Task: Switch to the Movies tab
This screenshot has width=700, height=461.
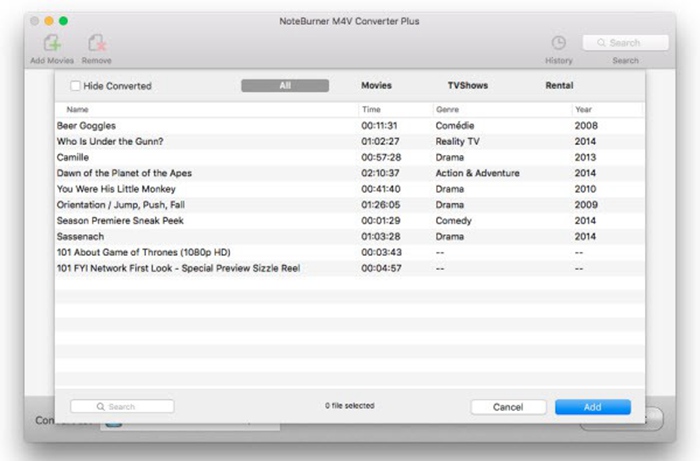Action: tap(376, 86)
